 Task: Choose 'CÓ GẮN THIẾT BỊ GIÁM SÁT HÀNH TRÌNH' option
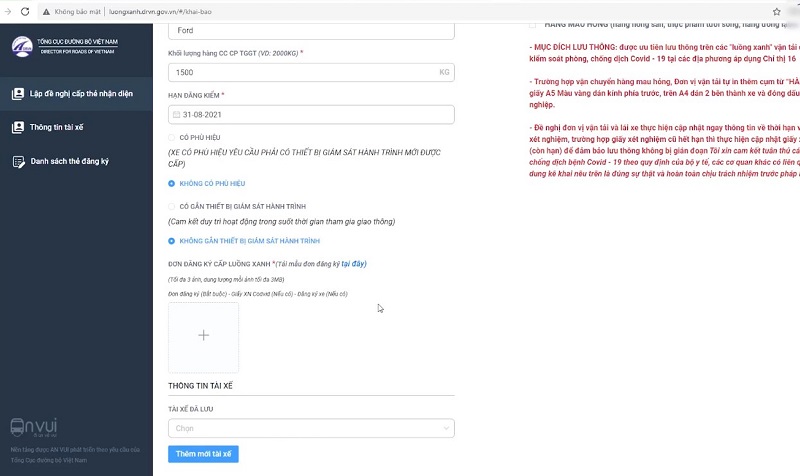click(x=172, y=205)
